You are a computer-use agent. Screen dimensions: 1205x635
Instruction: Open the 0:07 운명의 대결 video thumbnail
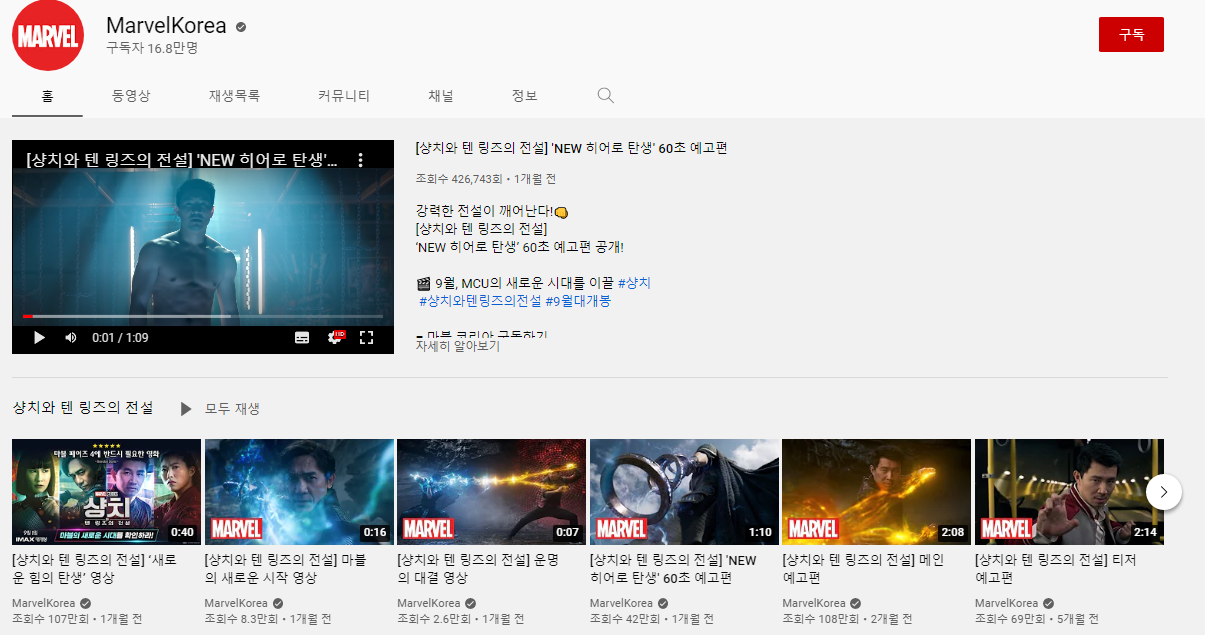[x=492, y=492]
